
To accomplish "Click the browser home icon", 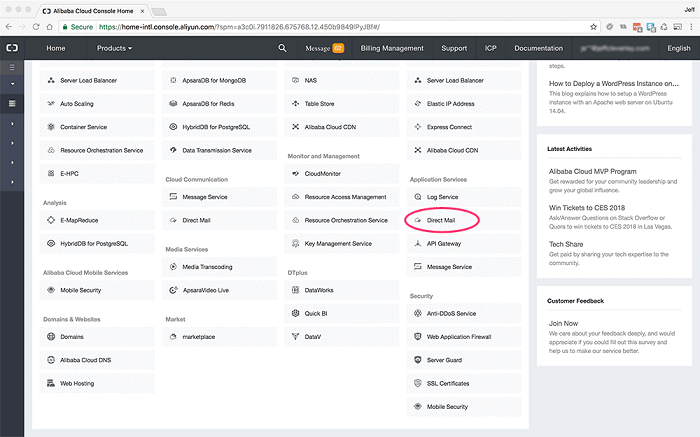I will (x=50, y=27).
